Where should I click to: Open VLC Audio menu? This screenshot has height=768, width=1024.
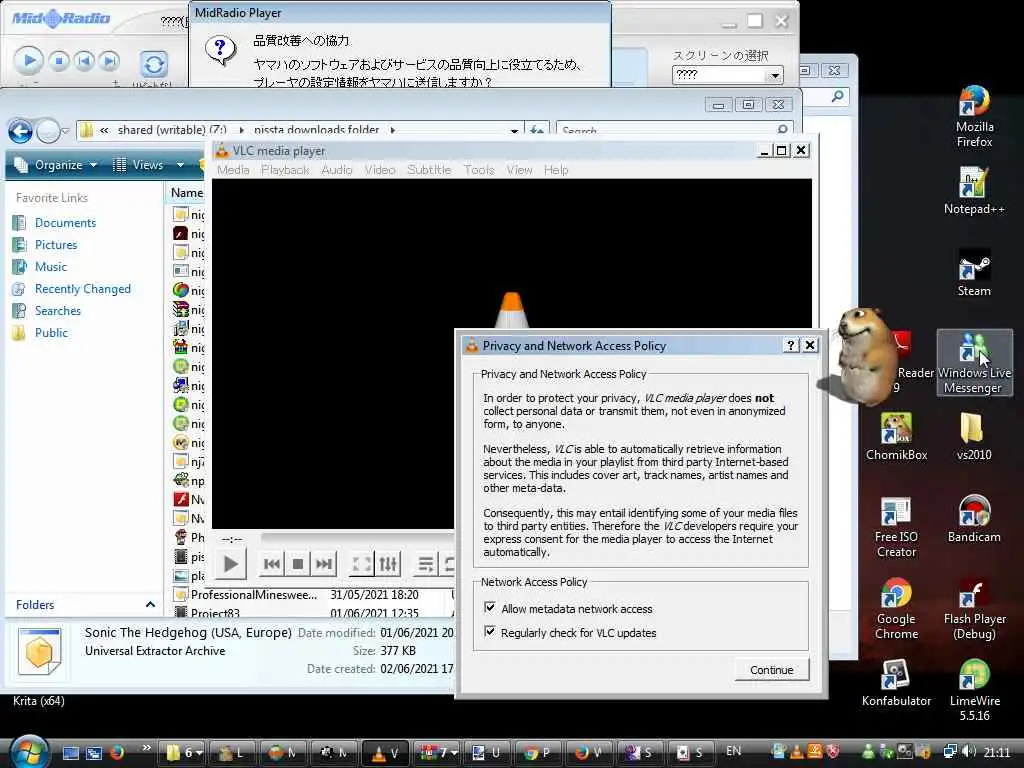click(x=336, y=170)
